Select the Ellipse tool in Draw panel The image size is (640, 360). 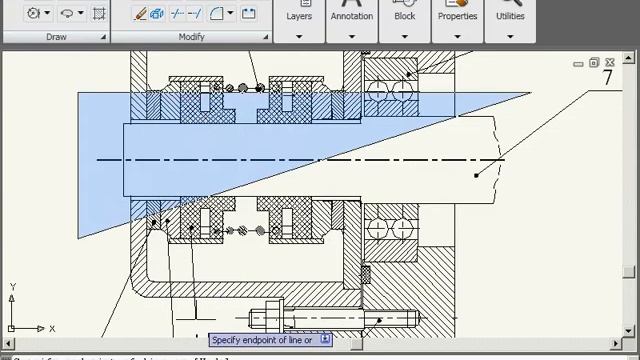click(x=67, y=13)
